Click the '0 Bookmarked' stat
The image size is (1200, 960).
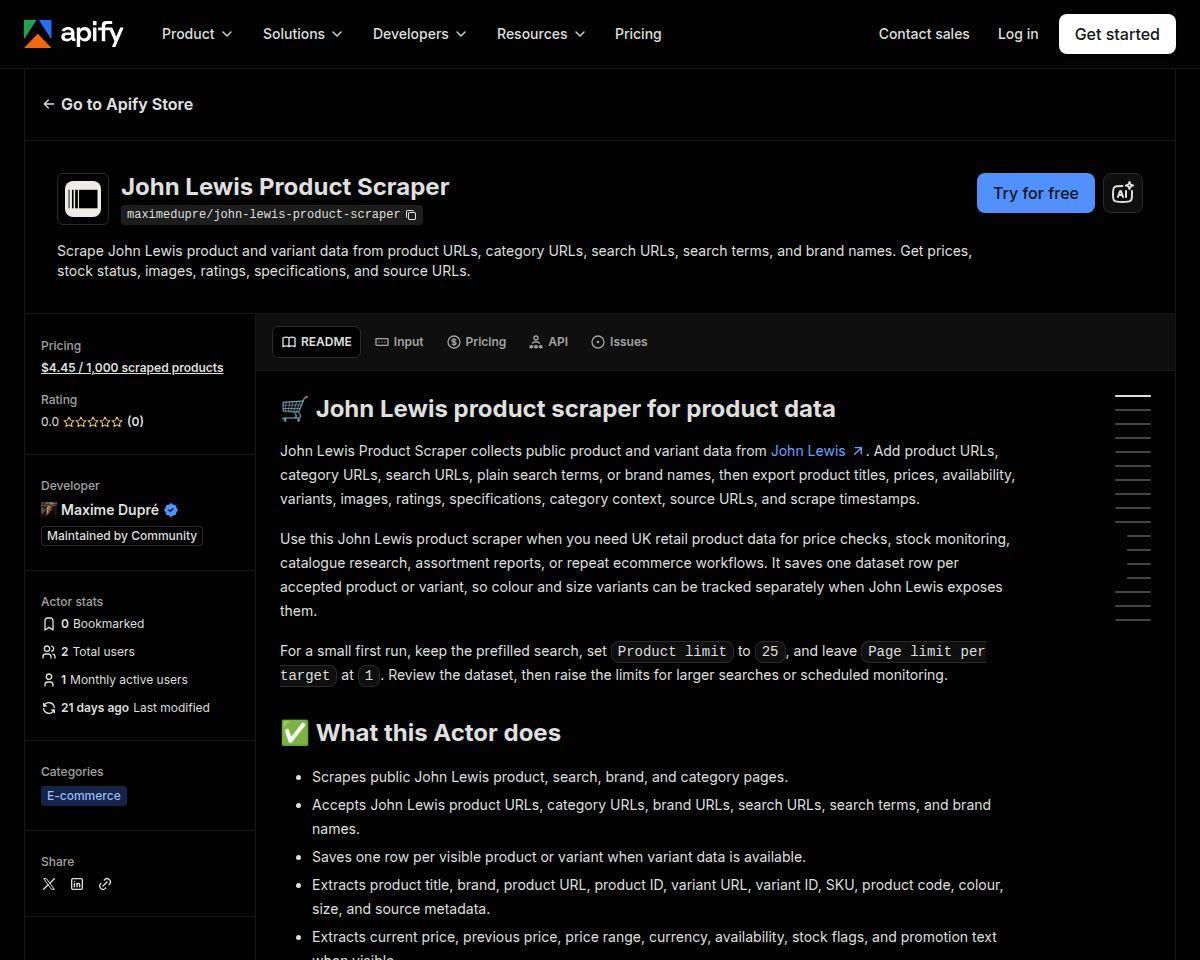point(93,624)
